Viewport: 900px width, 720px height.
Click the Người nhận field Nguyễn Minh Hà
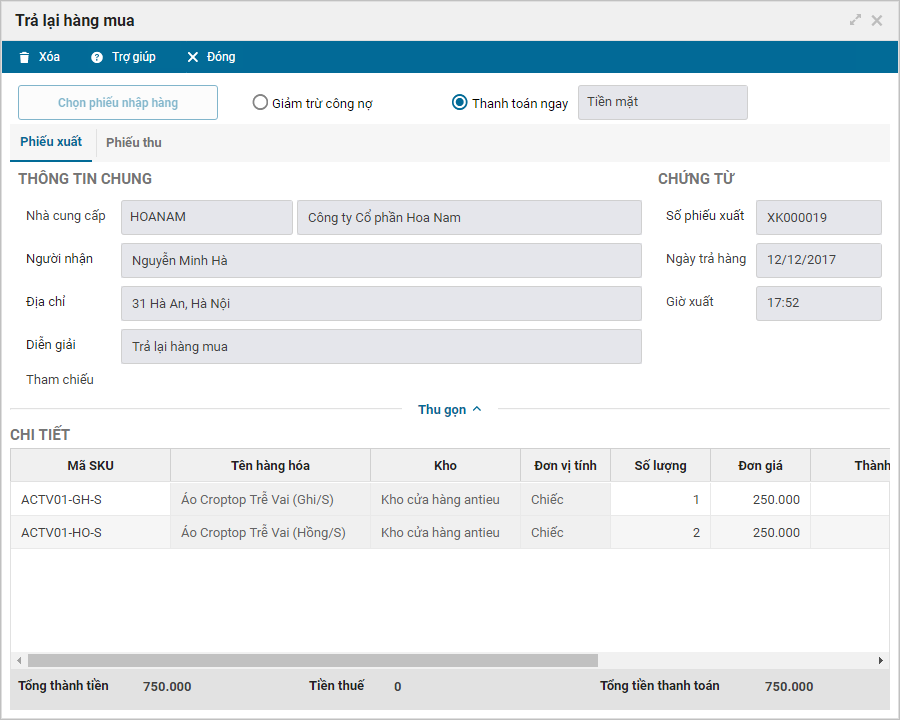tap(381, 260)
